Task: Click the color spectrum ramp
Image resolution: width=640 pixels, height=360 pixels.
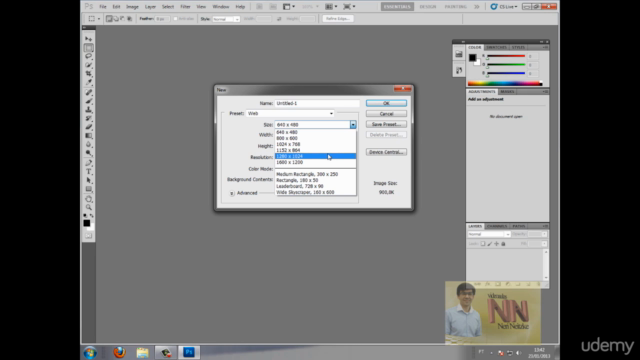Action: 505,83
